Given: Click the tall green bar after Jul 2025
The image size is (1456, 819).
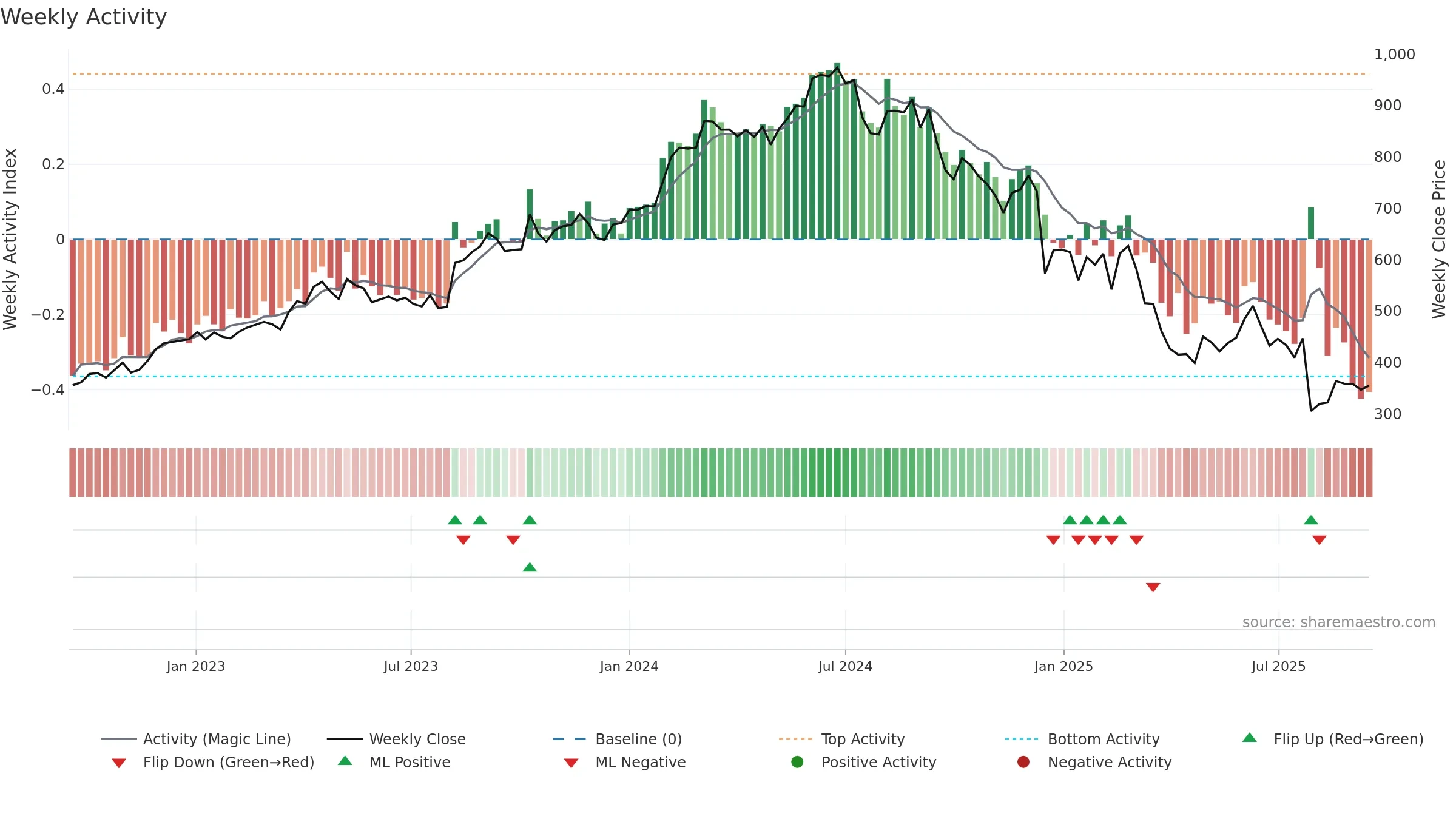Looking at the screenshot, I should coord(1311,223).
